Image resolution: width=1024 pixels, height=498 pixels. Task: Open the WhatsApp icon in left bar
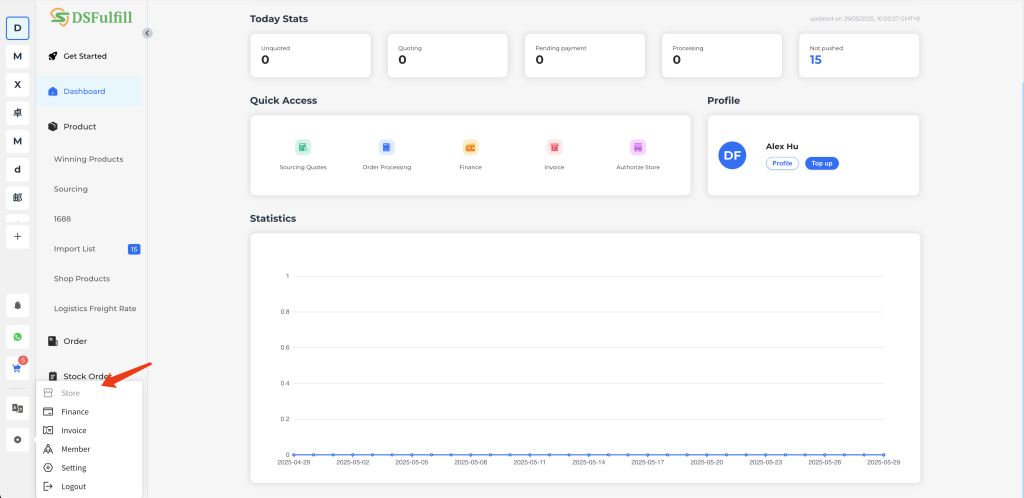point(17,336)
